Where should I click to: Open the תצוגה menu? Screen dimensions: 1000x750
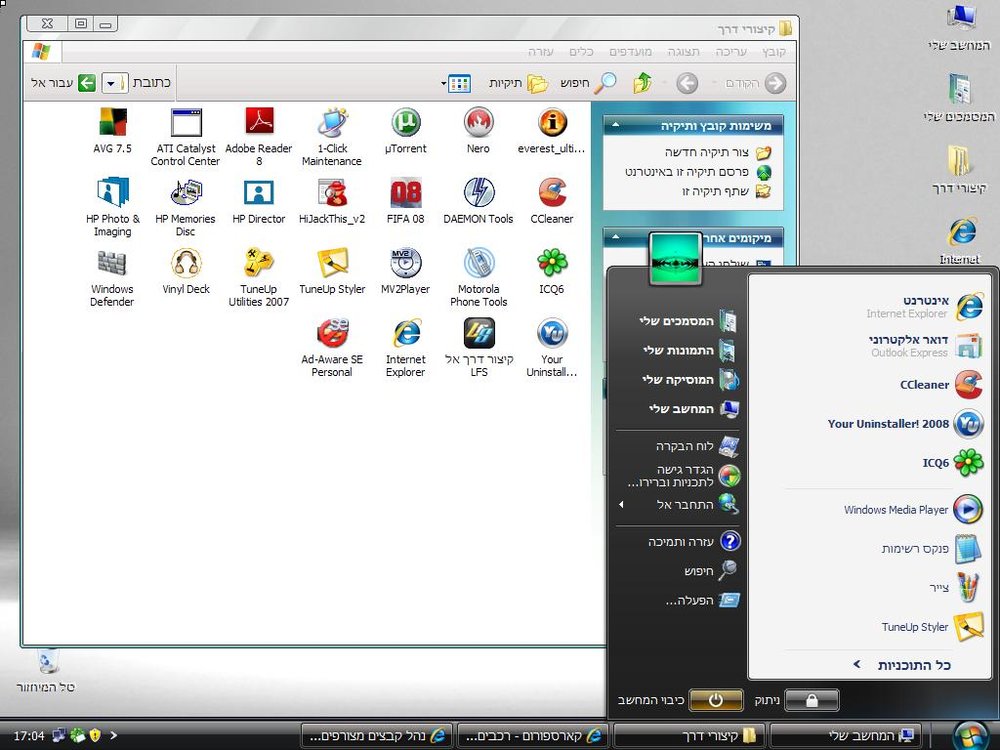click(x=684, y=52)
